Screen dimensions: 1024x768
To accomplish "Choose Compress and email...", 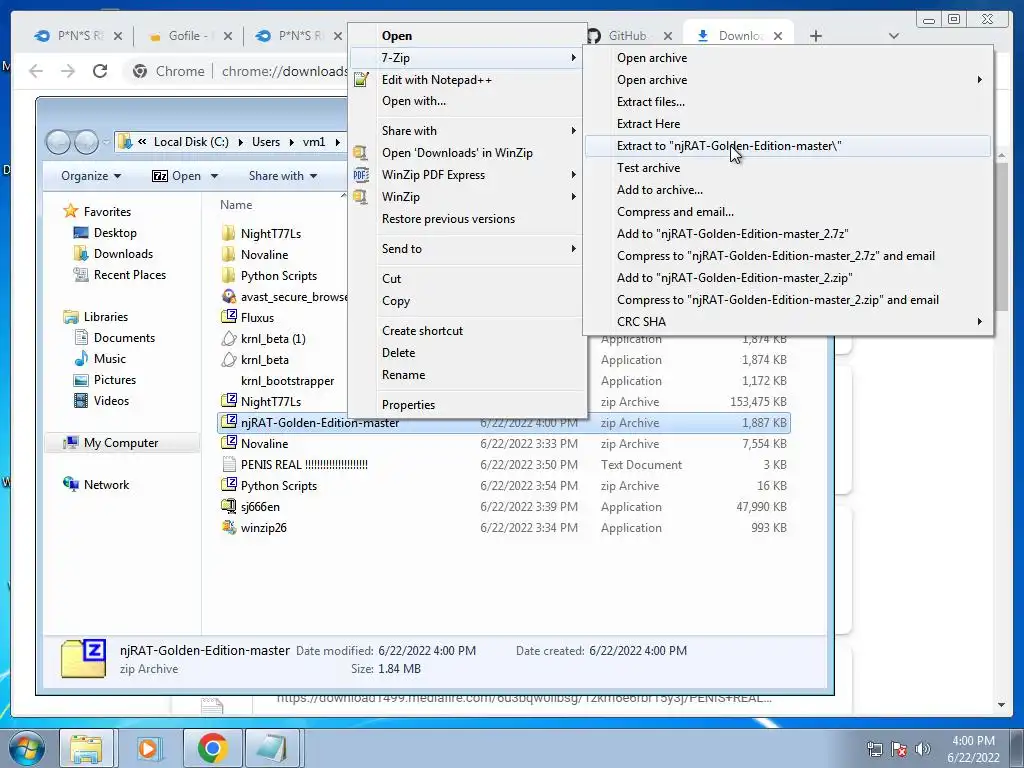I will 788,212.
